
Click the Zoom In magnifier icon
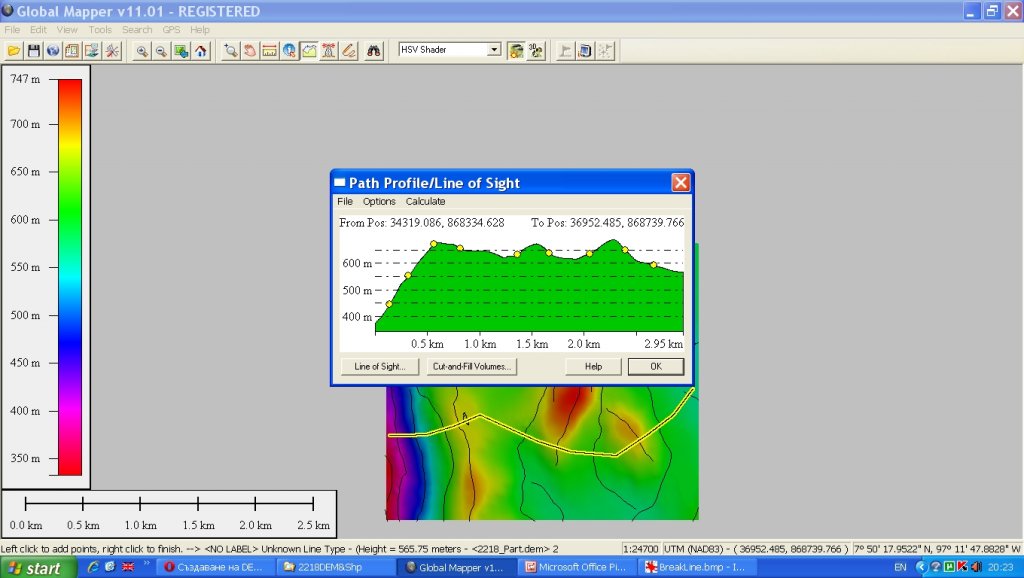coord(142,50)
